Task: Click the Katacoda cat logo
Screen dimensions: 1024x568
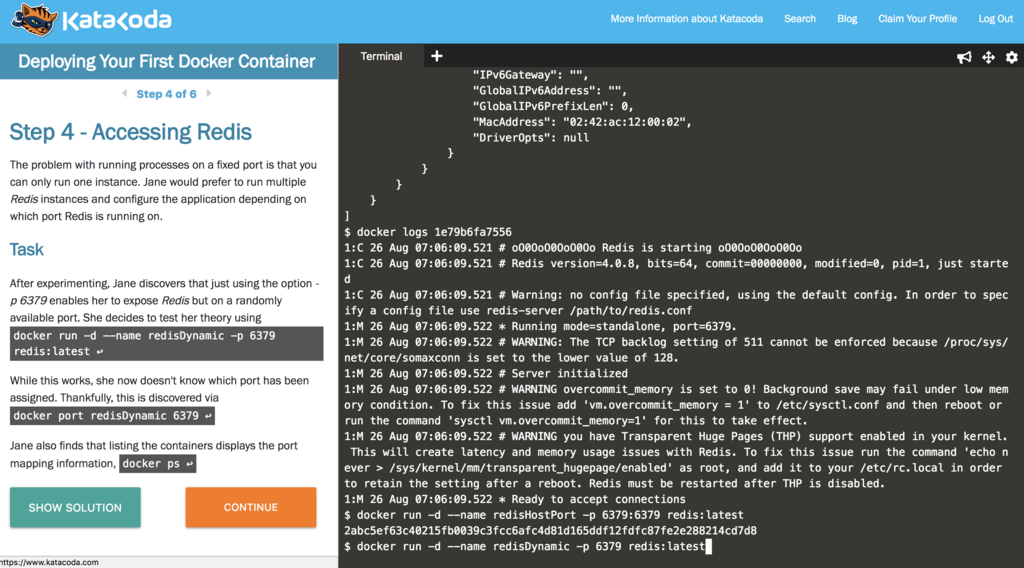Action: [x=35, y=20]
